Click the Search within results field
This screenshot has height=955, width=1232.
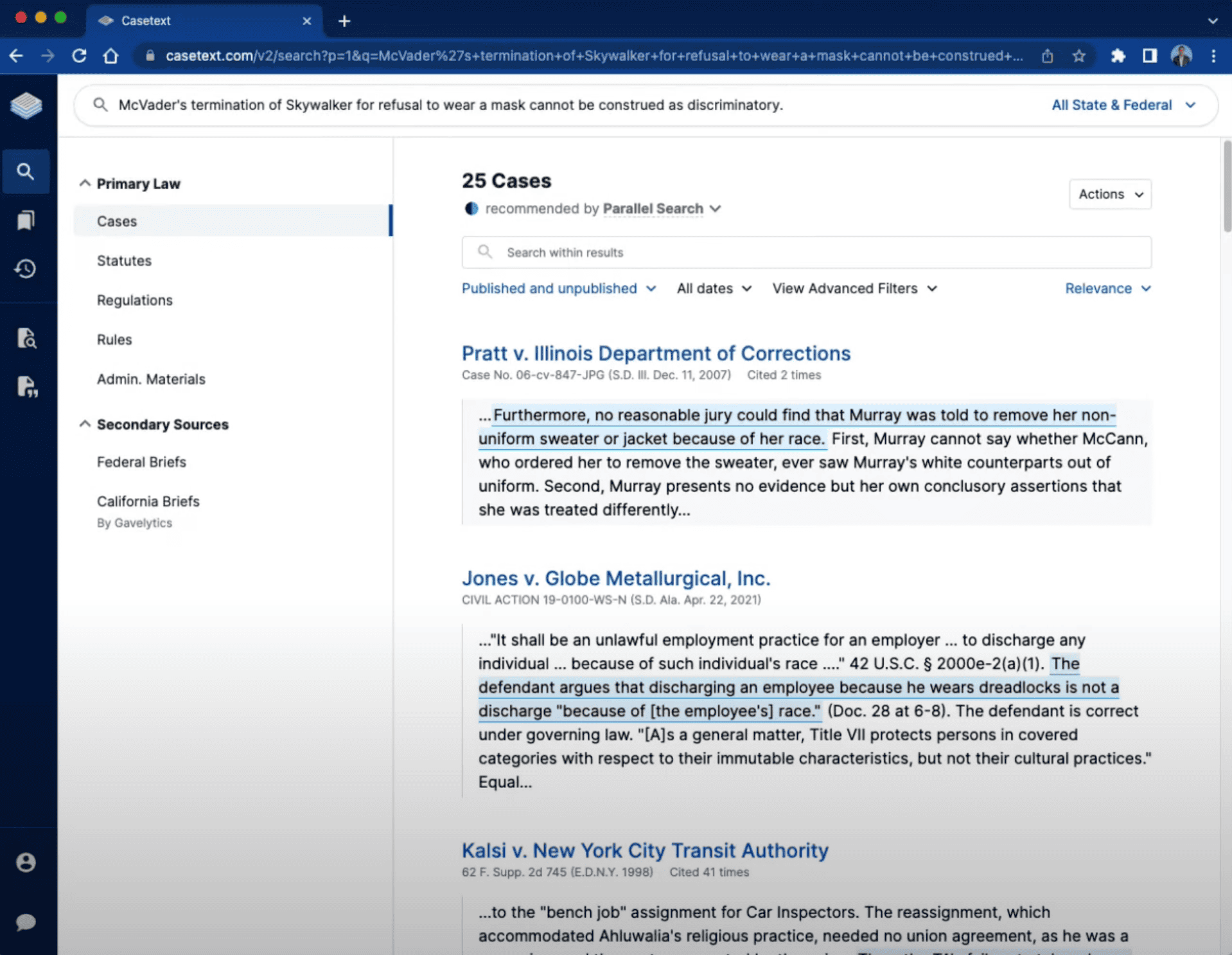[806, 253]
